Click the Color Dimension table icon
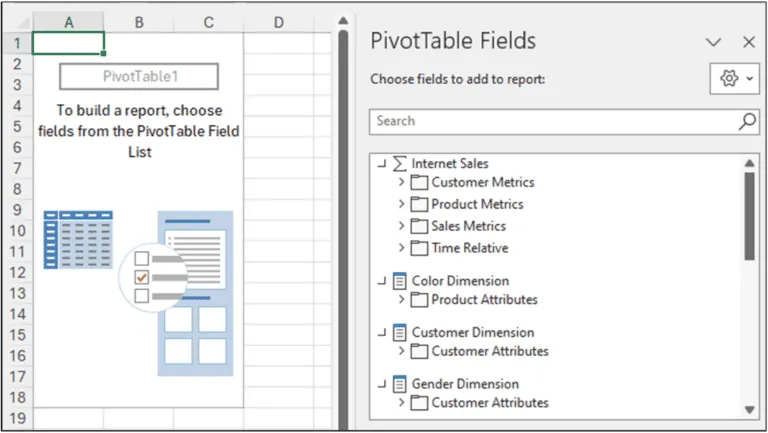768x433 pixels. point(399,281)
